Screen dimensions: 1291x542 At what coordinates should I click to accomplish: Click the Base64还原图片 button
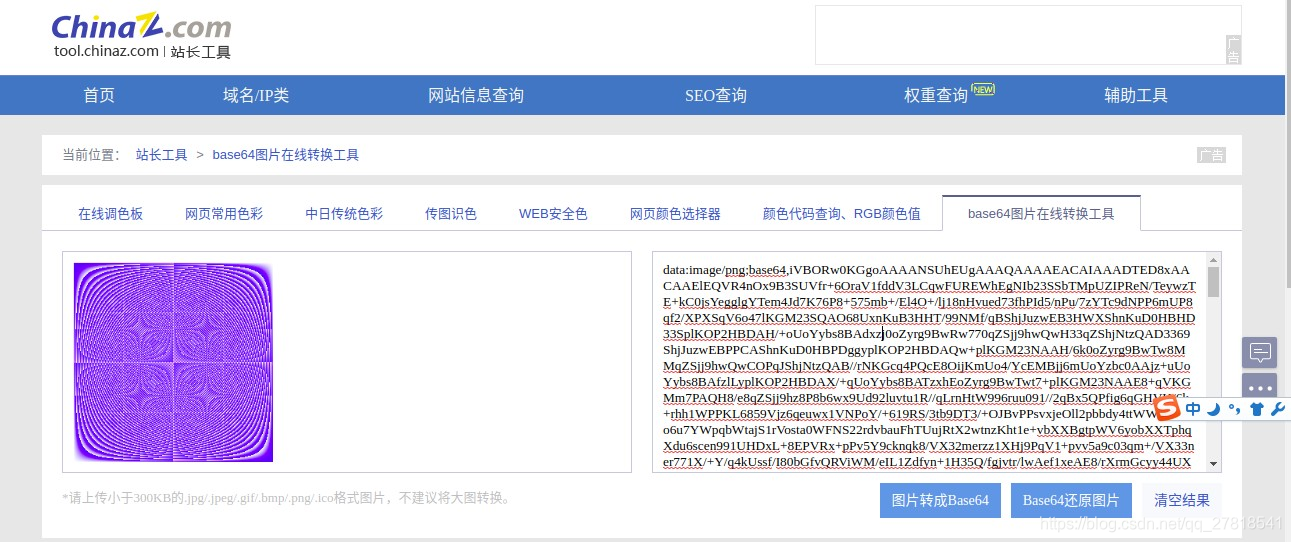(1071, 501)
